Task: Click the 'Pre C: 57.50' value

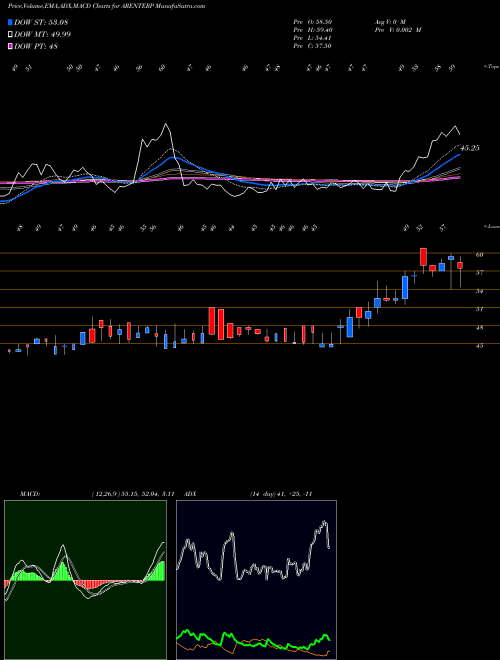Action: click(313, 46)
